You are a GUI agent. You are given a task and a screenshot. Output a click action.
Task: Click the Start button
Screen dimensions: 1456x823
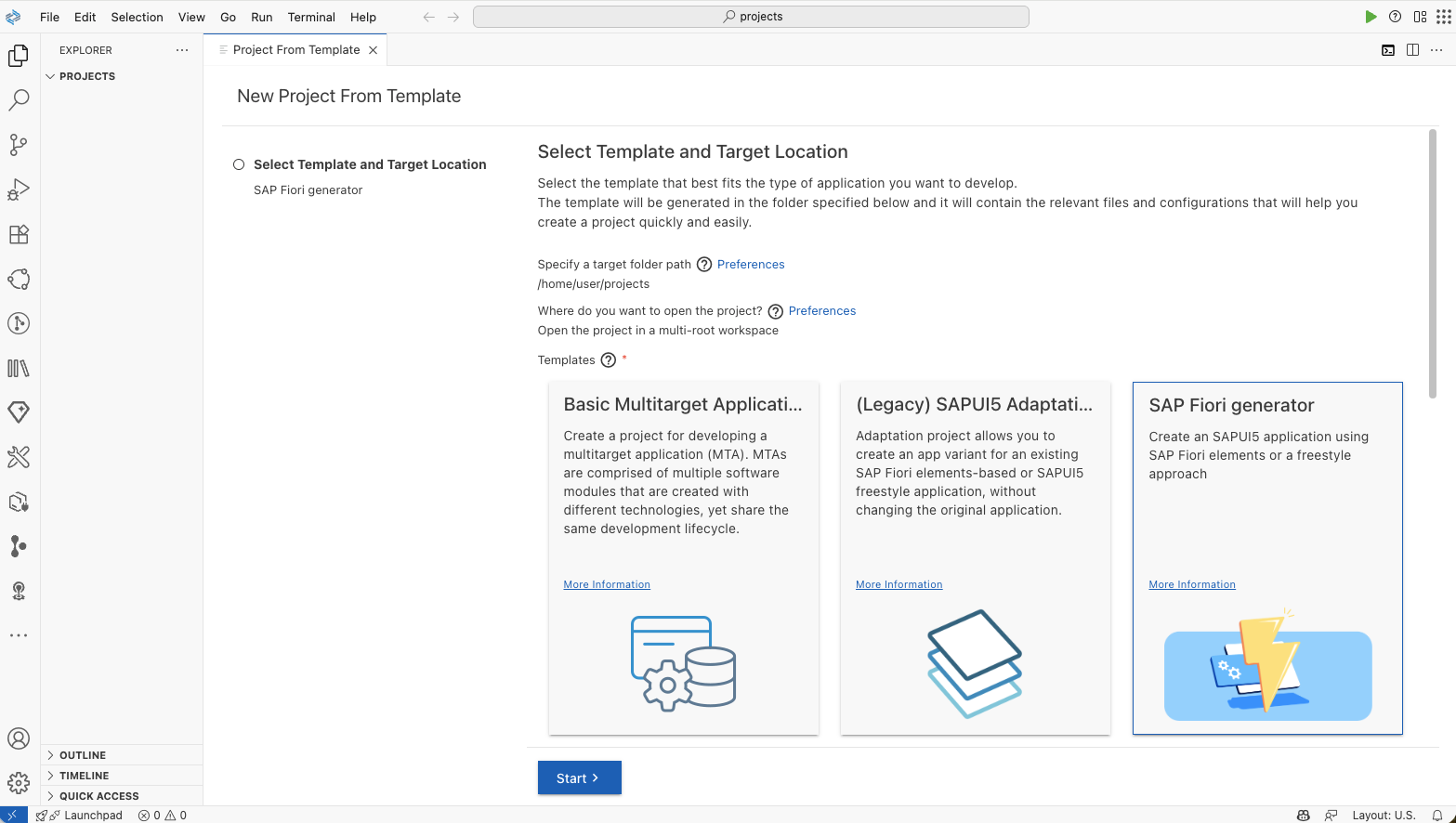coord(579,777)
